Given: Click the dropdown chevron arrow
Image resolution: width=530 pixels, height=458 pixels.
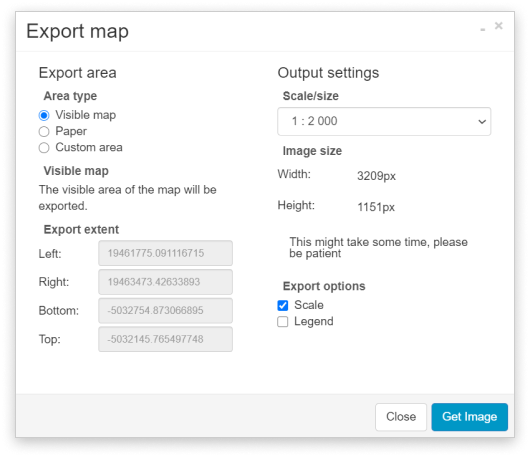Looking at the screenshot, I should (482, 121).
